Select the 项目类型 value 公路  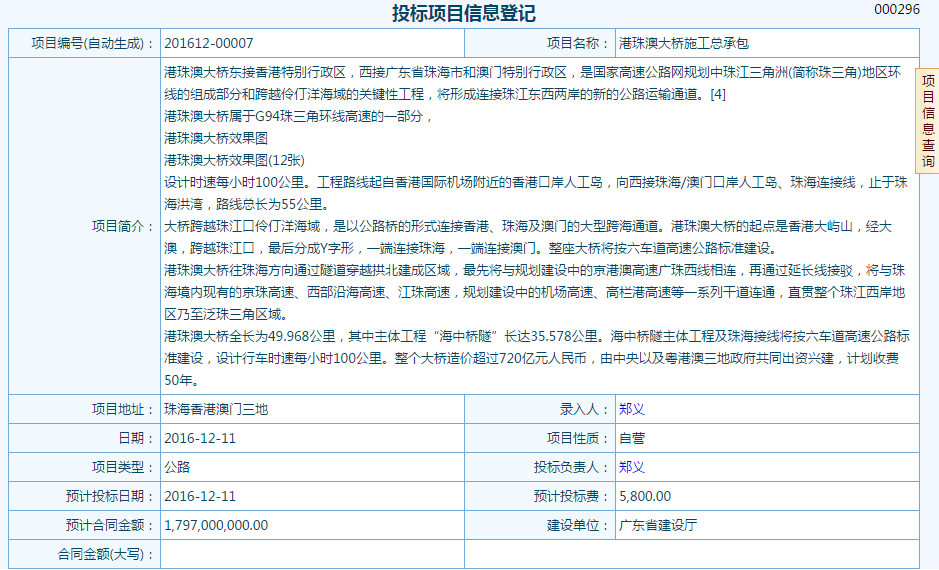coord(177,467)
